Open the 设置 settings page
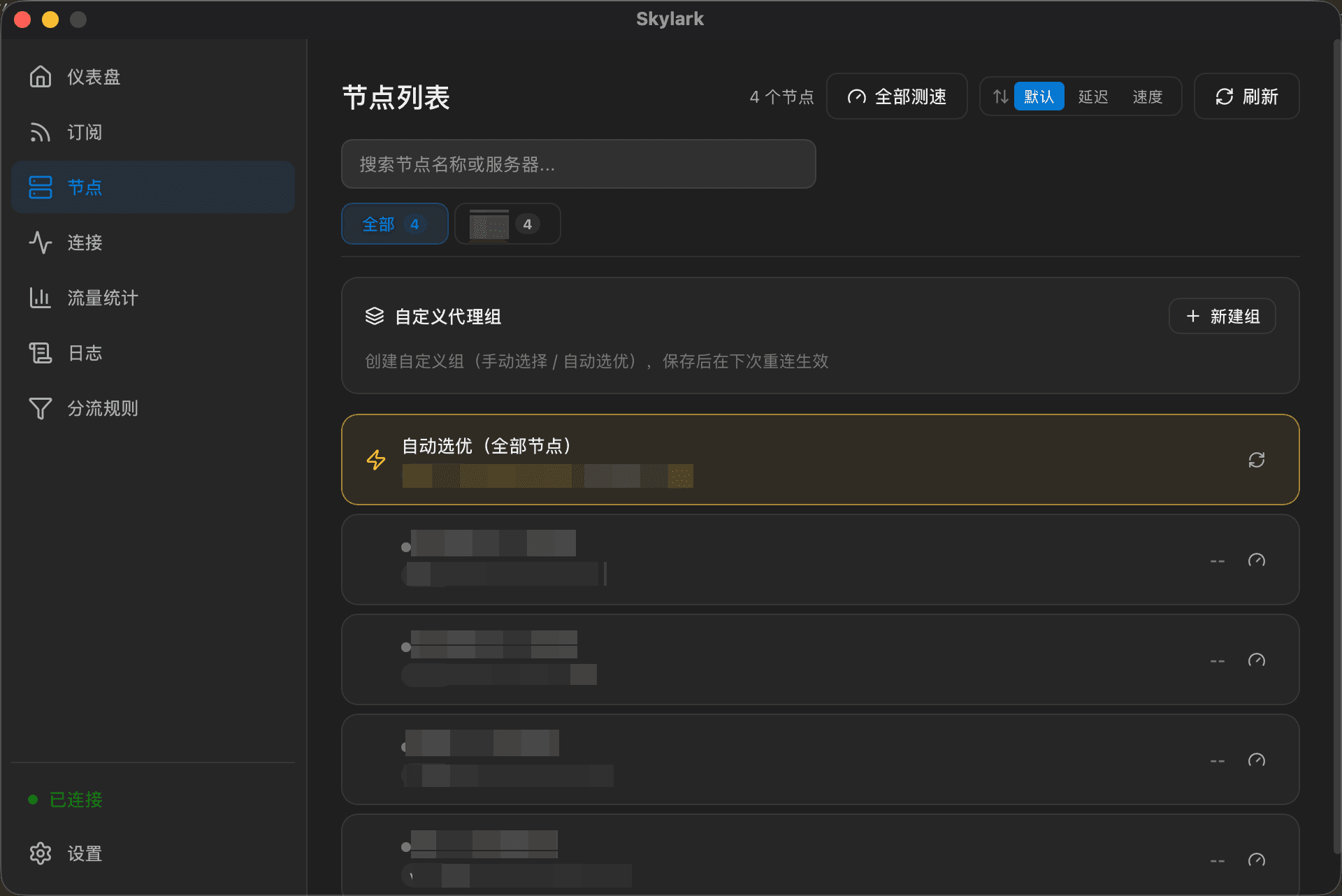1342x896 pixels. click(152, 853)
